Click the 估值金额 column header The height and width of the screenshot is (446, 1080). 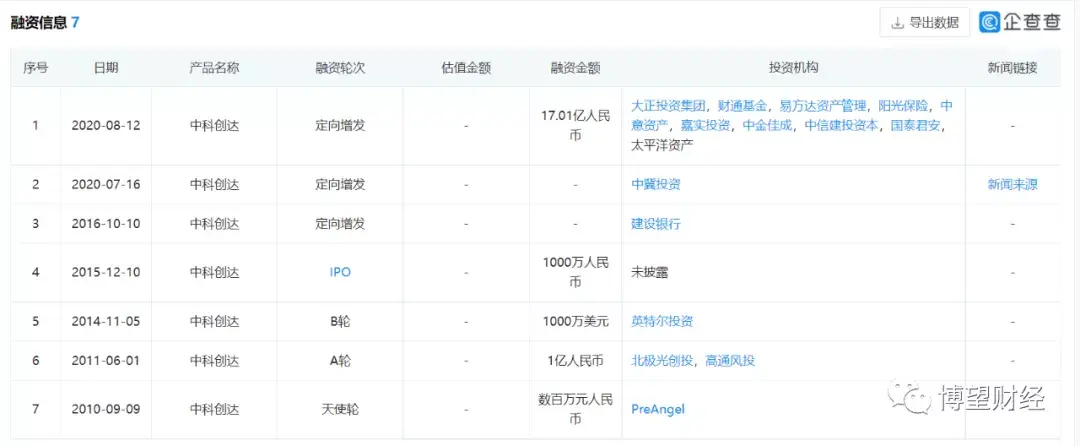coord(466,68)
